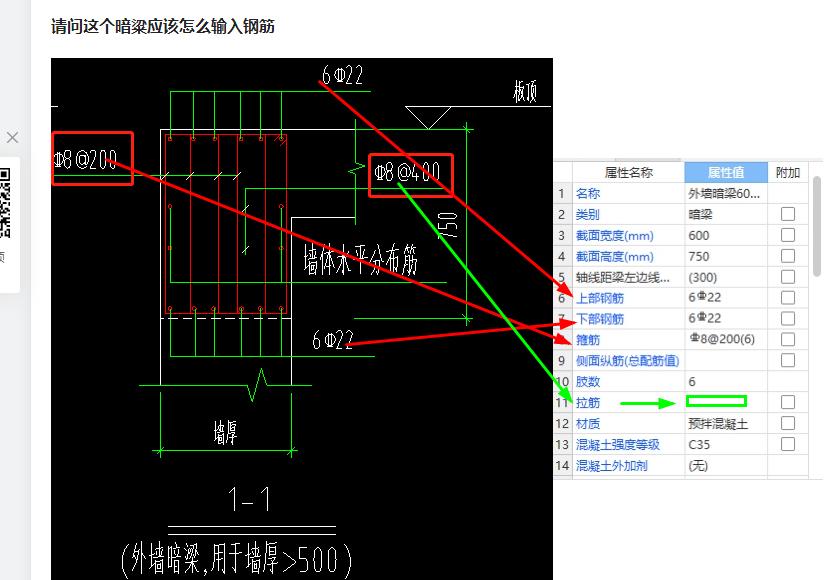The width and height of the screenshot is (838, 580).
Task: Click the question title 请问这个暗梁应该怎么输入钢筋
Action: click(162, 26)
